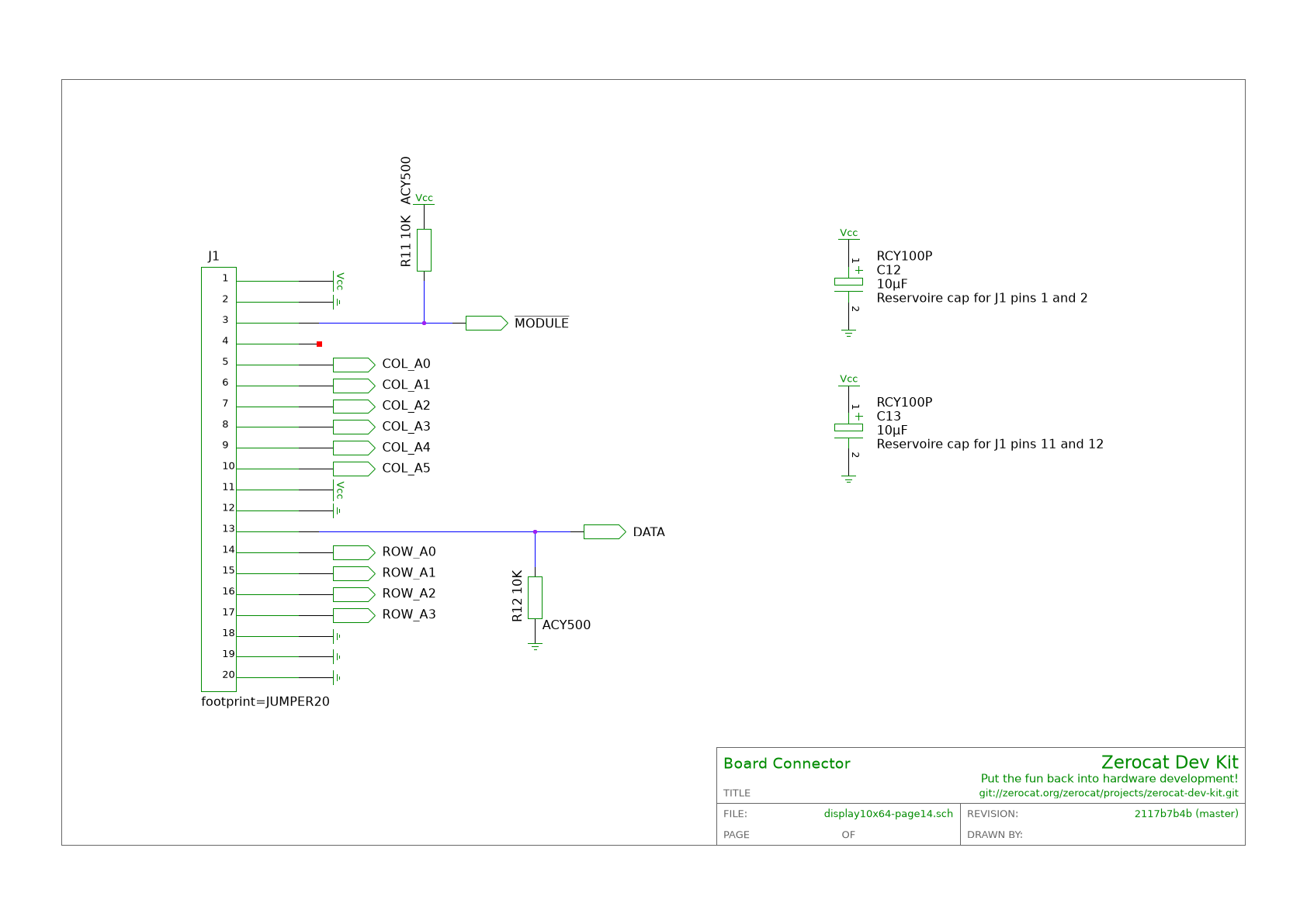1307x924 pixels.
Task: Select the ROW_A3 port symbol
Action: 354,615
